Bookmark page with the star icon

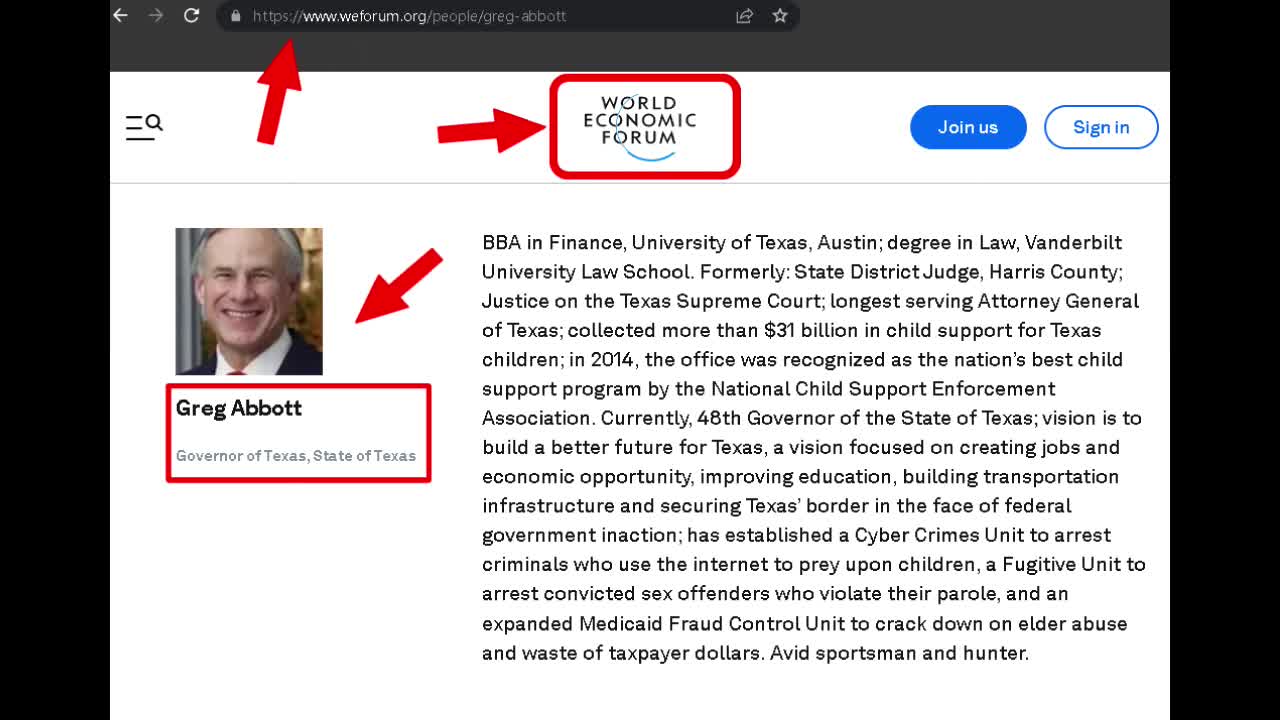click(780, 16)
